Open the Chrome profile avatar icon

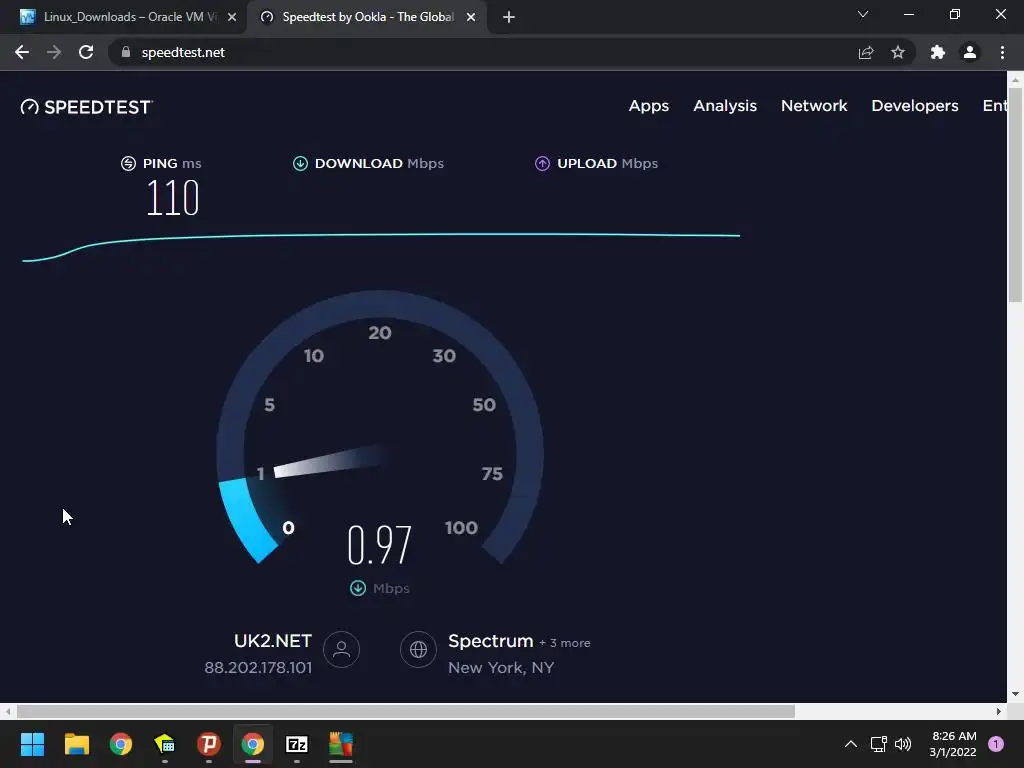click(970, 52)
